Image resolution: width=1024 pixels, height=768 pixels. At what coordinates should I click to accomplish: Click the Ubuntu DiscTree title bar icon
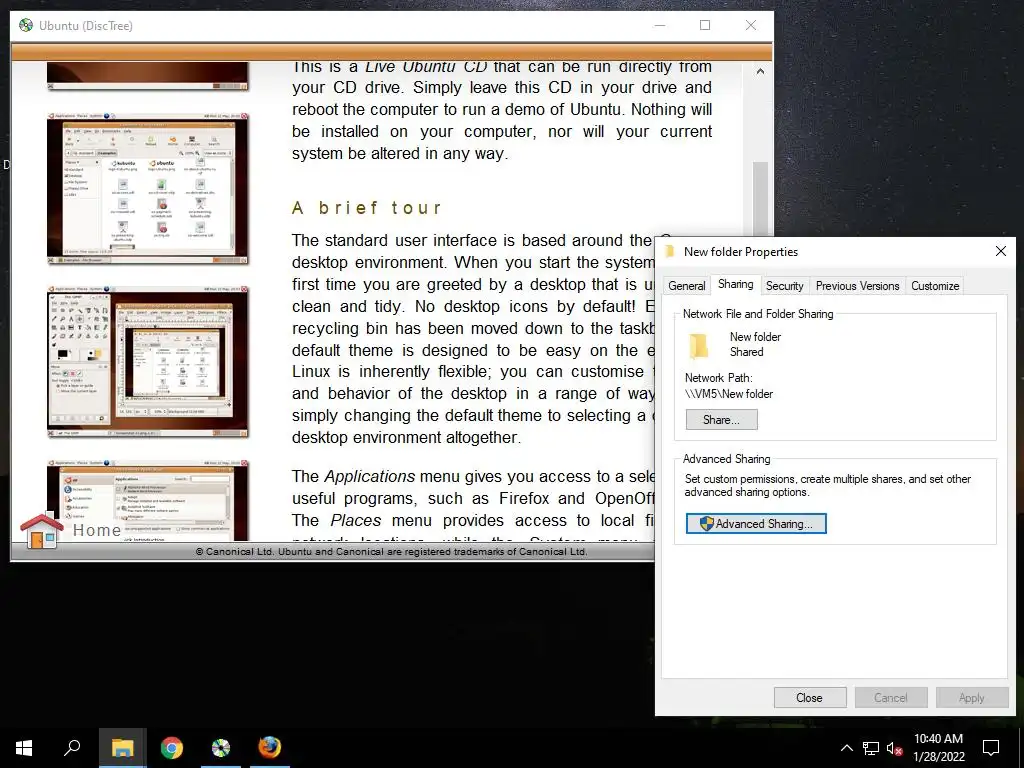(x=26, y=25)
